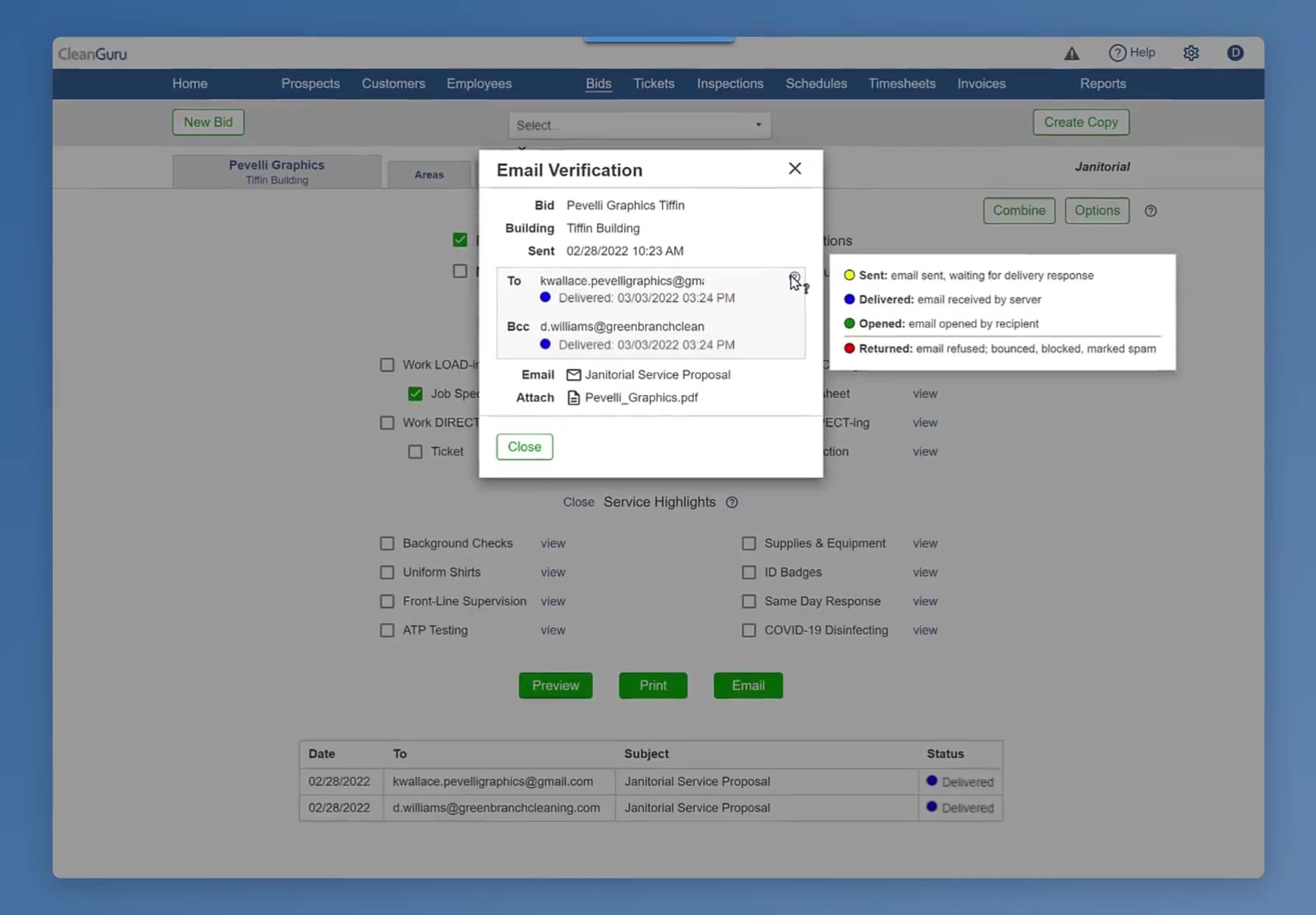Check the COVID-19 Disinfecting option
This screenshot has height=915, width=1316.
click(749, 630)
